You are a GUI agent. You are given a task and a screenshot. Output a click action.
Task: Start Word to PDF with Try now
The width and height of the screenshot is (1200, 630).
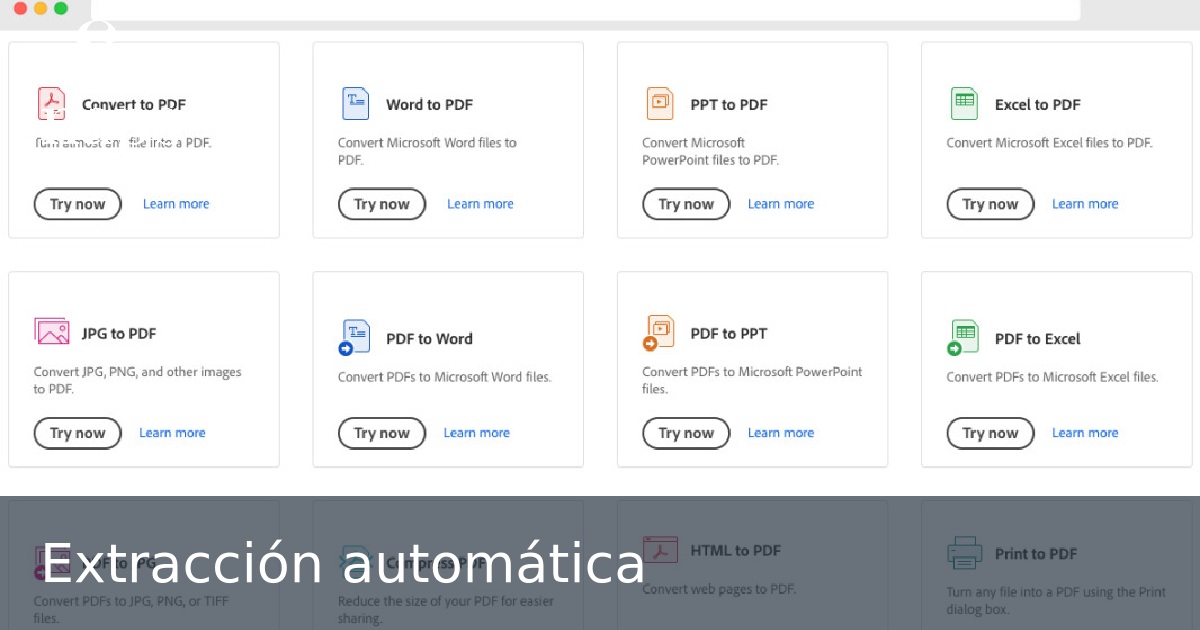(382, 204)
